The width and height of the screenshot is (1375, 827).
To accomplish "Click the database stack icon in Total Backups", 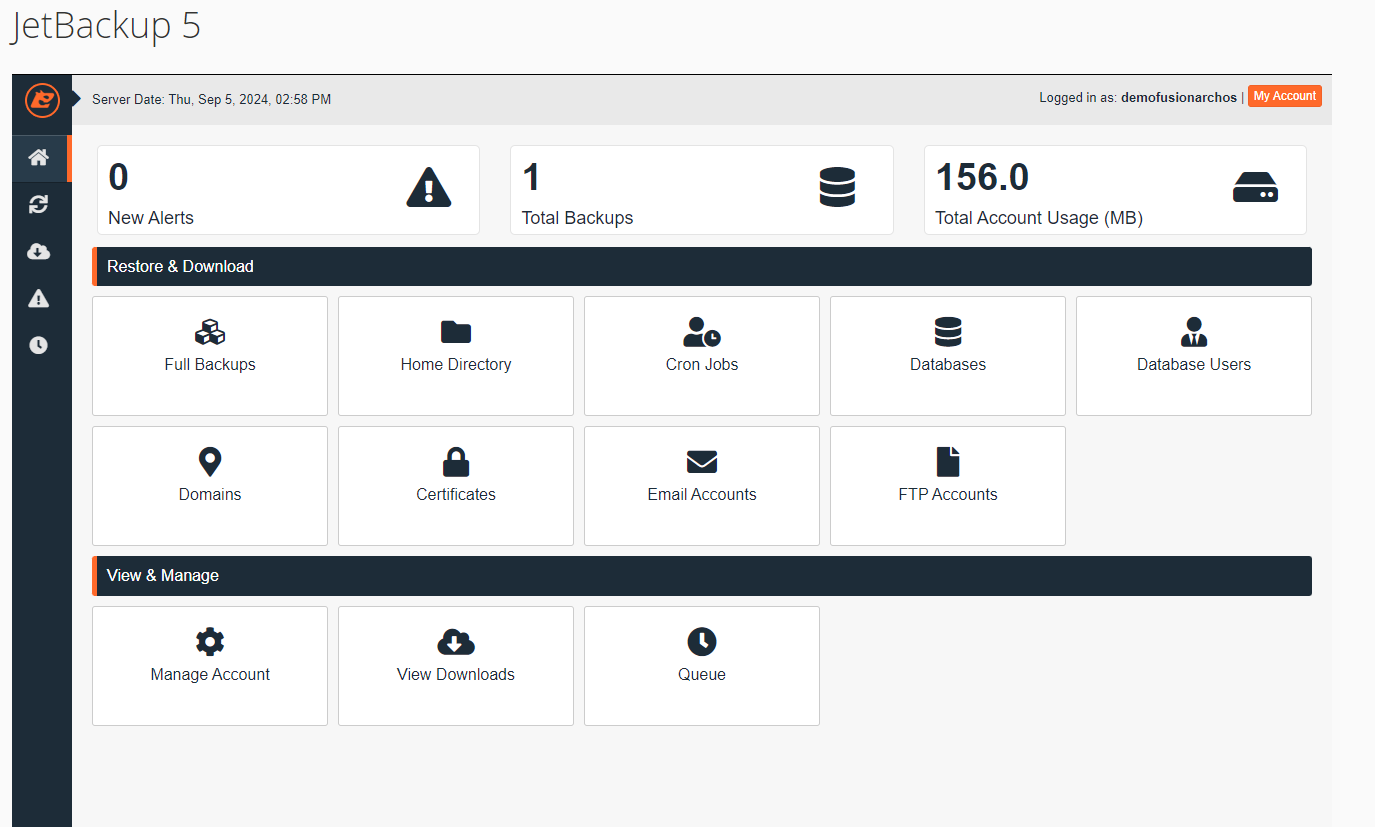I will click(837, 187).
